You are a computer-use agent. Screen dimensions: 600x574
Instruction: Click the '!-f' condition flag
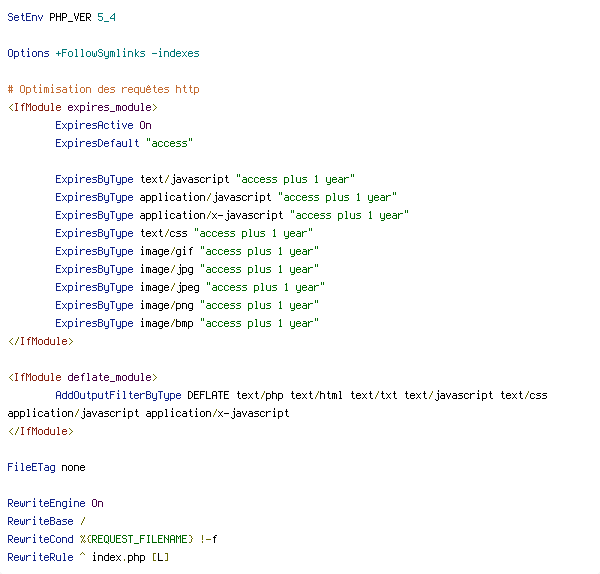[209, 539]
